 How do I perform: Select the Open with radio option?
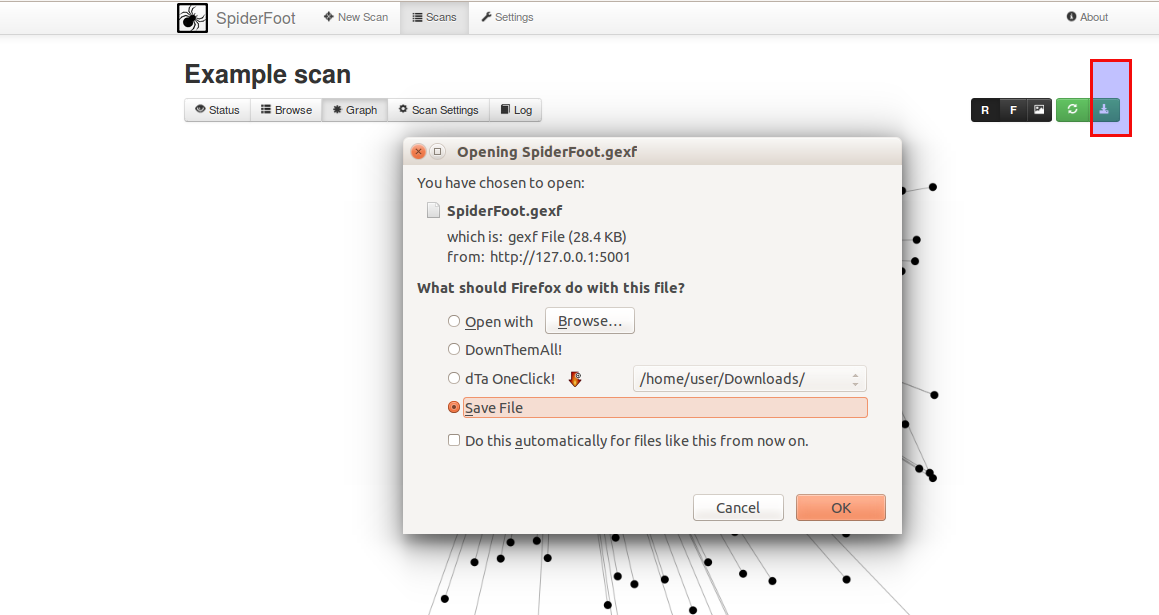[x=454, y=321]
